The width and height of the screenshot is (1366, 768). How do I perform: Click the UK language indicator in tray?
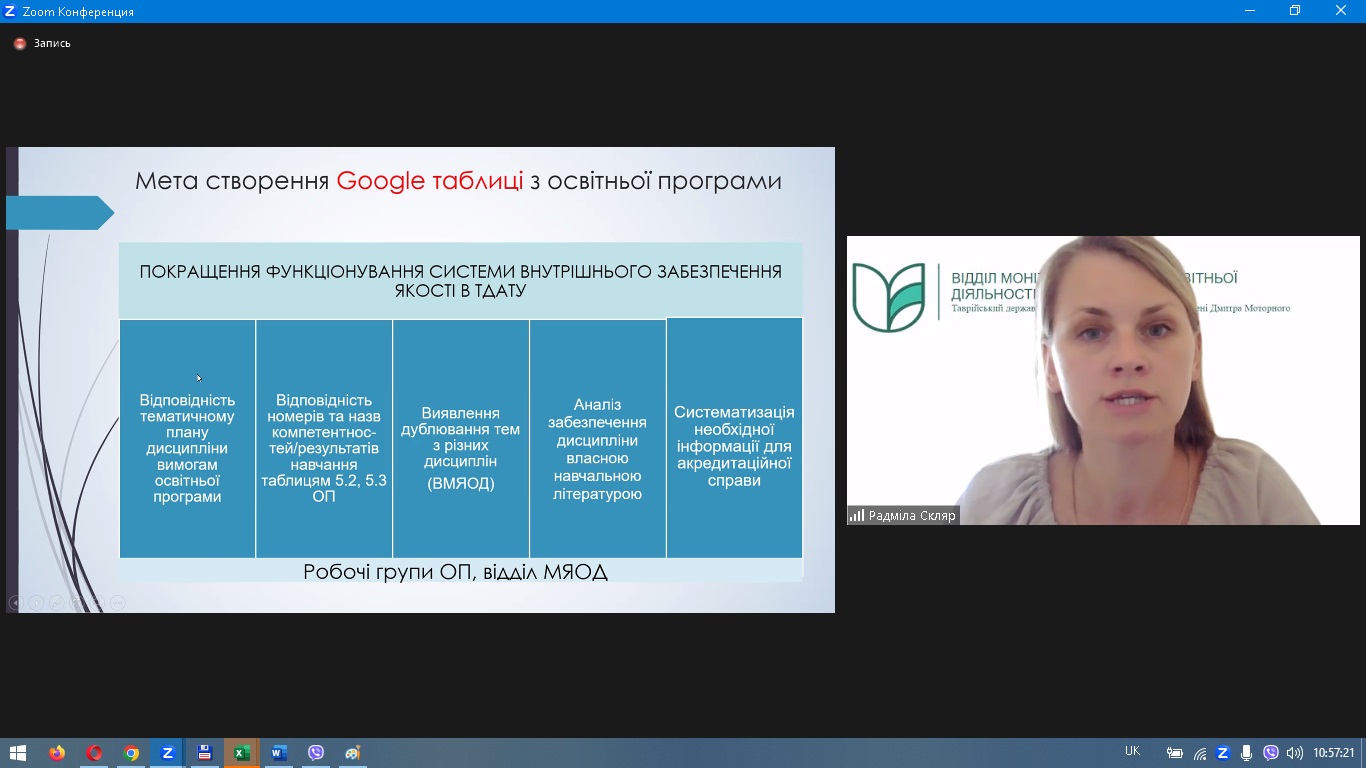click(x=1132, y=751)
